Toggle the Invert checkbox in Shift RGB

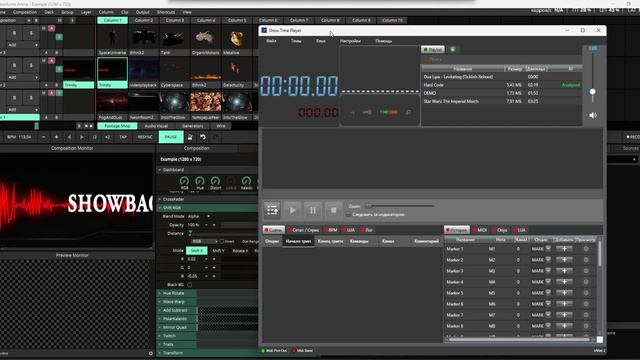pos(222,241)
